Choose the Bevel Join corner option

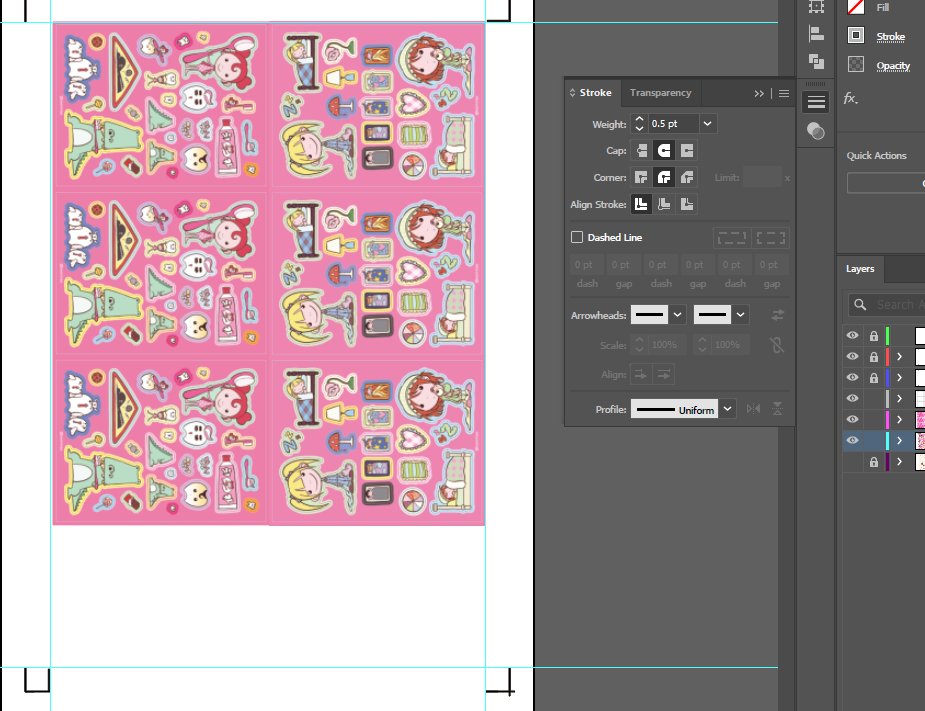click(x=687, y=177)
